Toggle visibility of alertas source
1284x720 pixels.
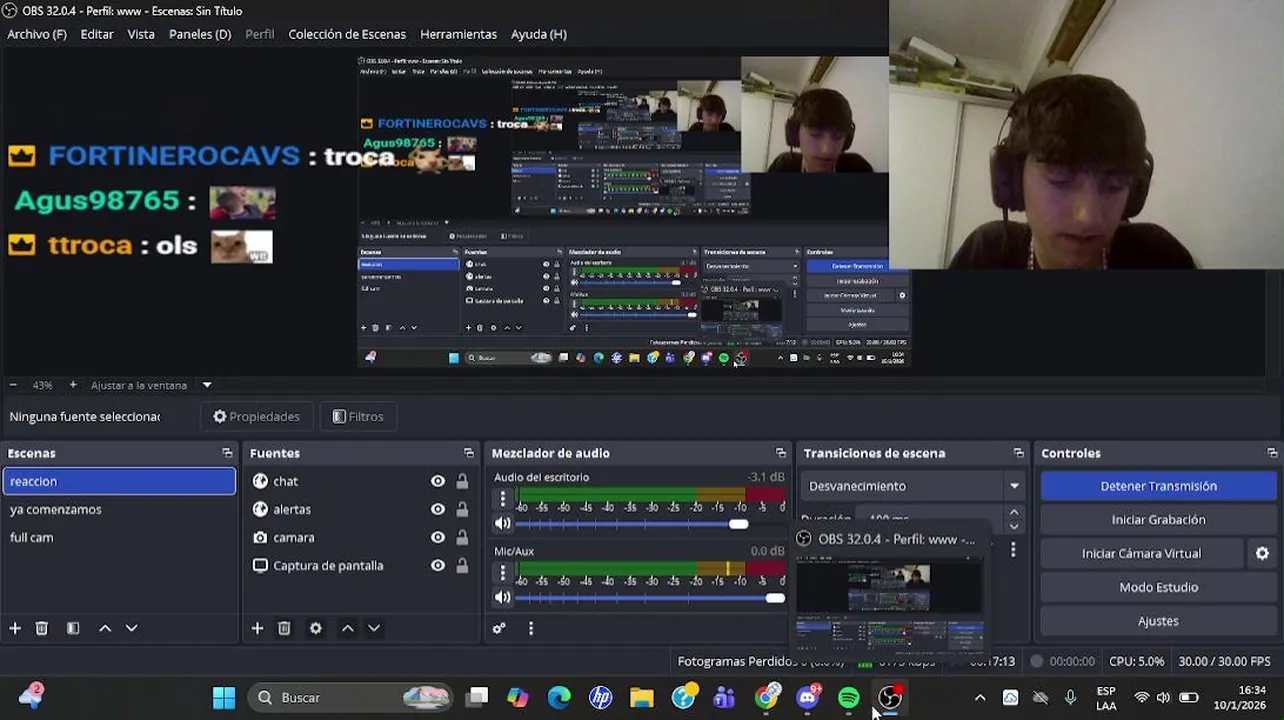coord(438,509)
